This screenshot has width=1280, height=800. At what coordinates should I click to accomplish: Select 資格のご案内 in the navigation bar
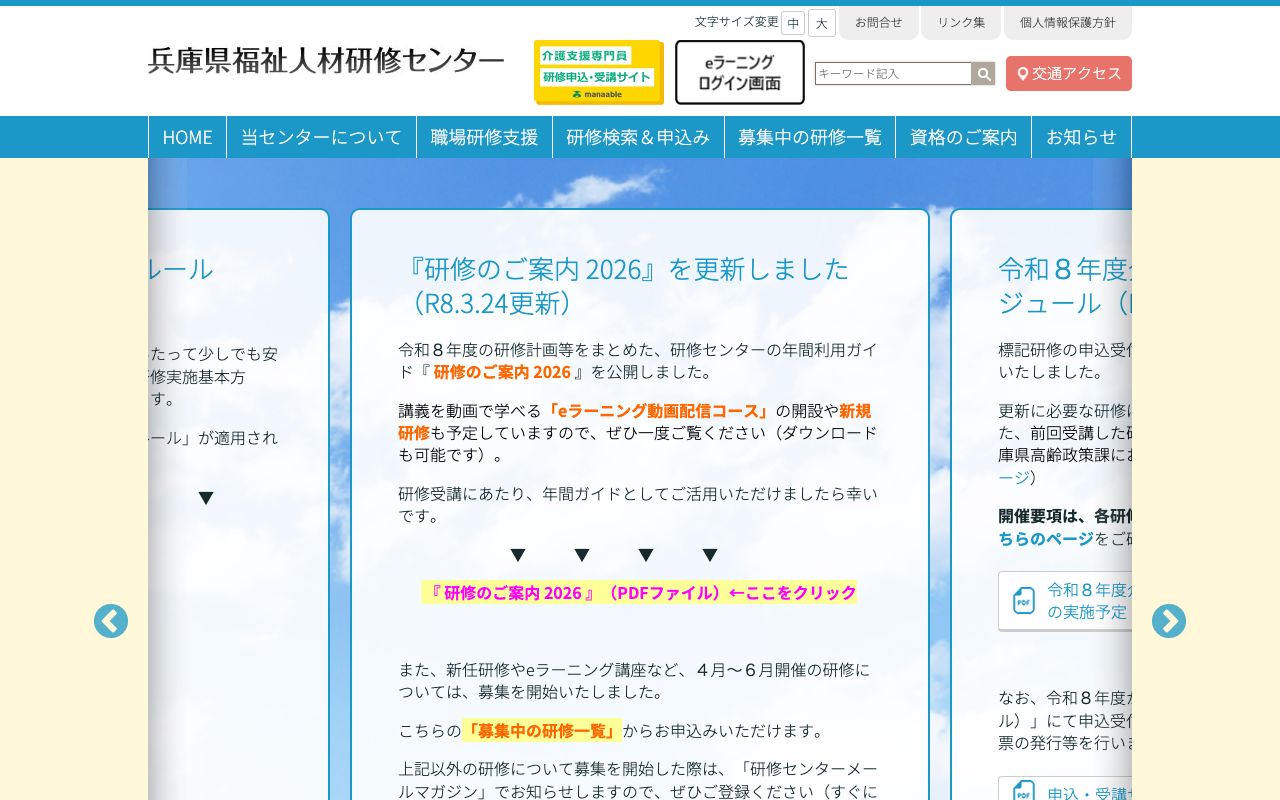pyautogui.click(x=963, y=137)
